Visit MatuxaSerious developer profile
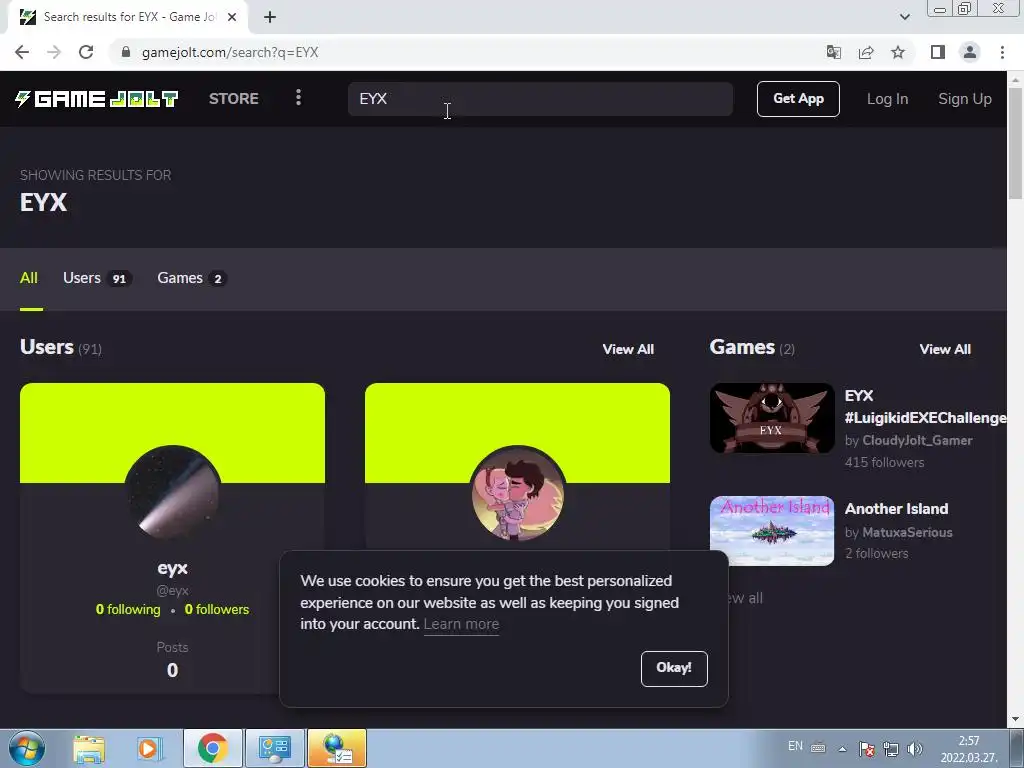The height and width of the screenshot is (768, 1024). click(x=907, y=532)
